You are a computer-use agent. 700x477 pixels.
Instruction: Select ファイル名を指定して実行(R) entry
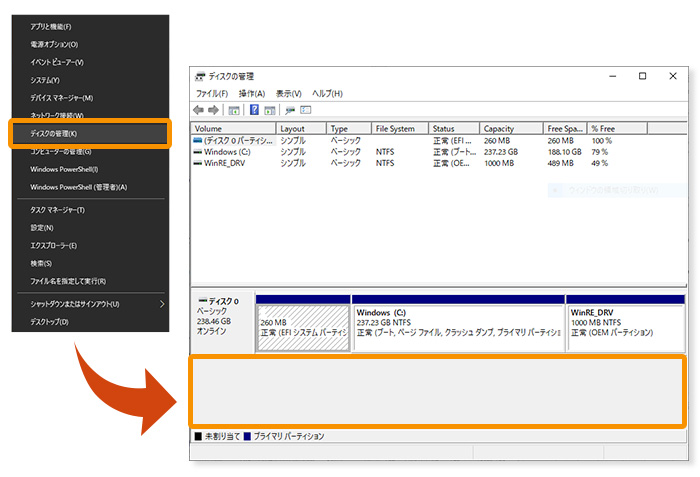coord(68,281)
